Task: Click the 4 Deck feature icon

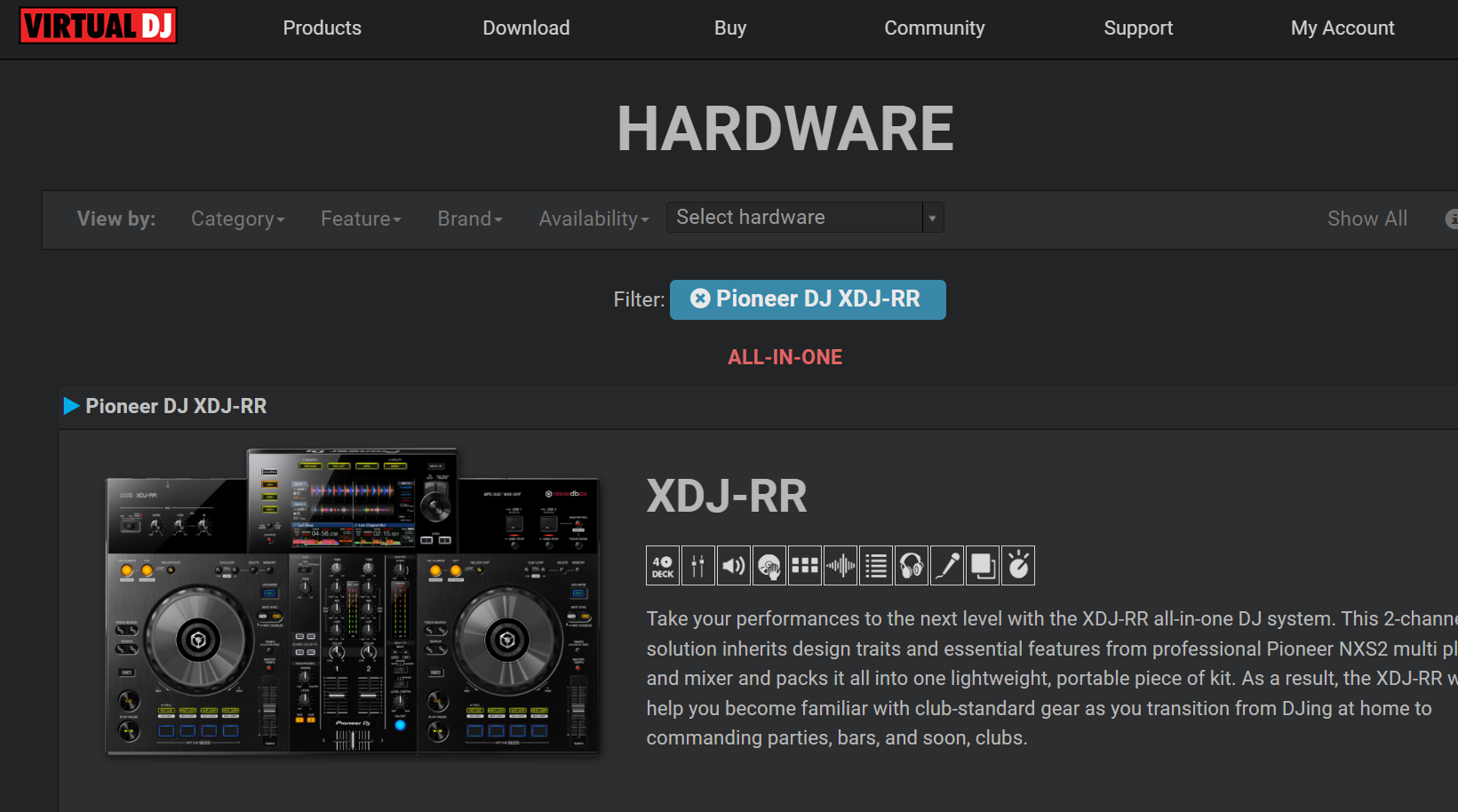Action: 663,566
